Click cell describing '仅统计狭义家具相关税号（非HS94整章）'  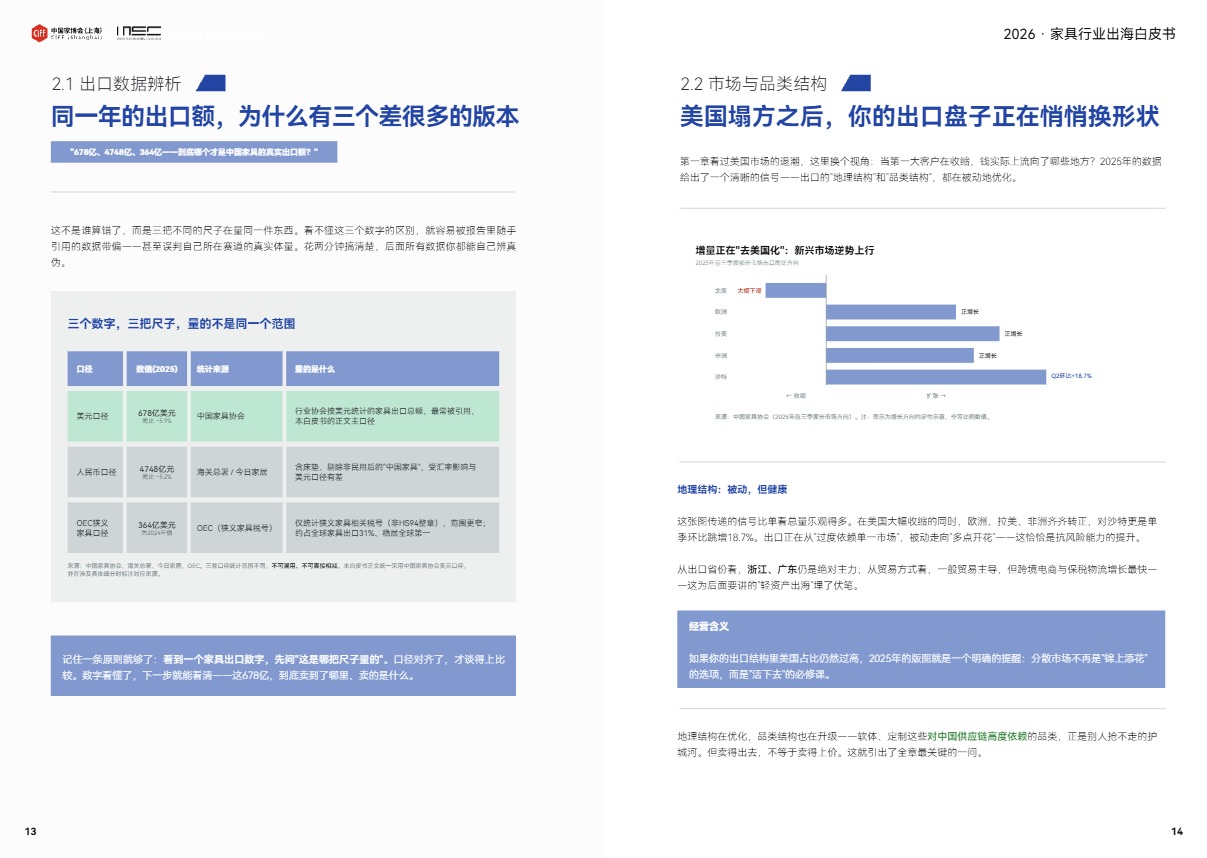(392, 527)
